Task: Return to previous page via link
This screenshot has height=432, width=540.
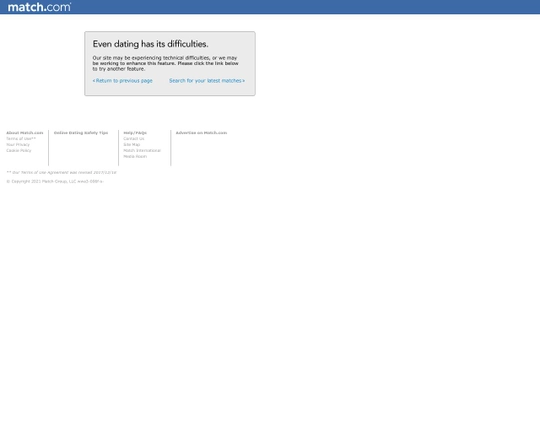Action: pyautogui.click(x=122, y=81)
